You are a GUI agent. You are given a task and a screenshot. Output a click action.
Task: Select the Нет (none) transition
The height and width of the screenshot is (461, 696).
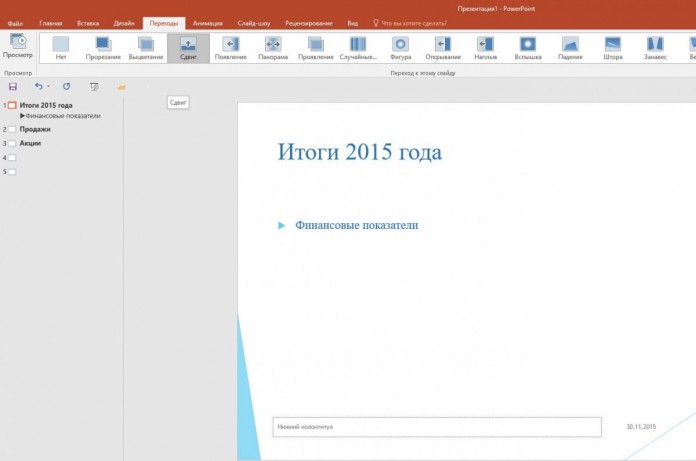61,47
